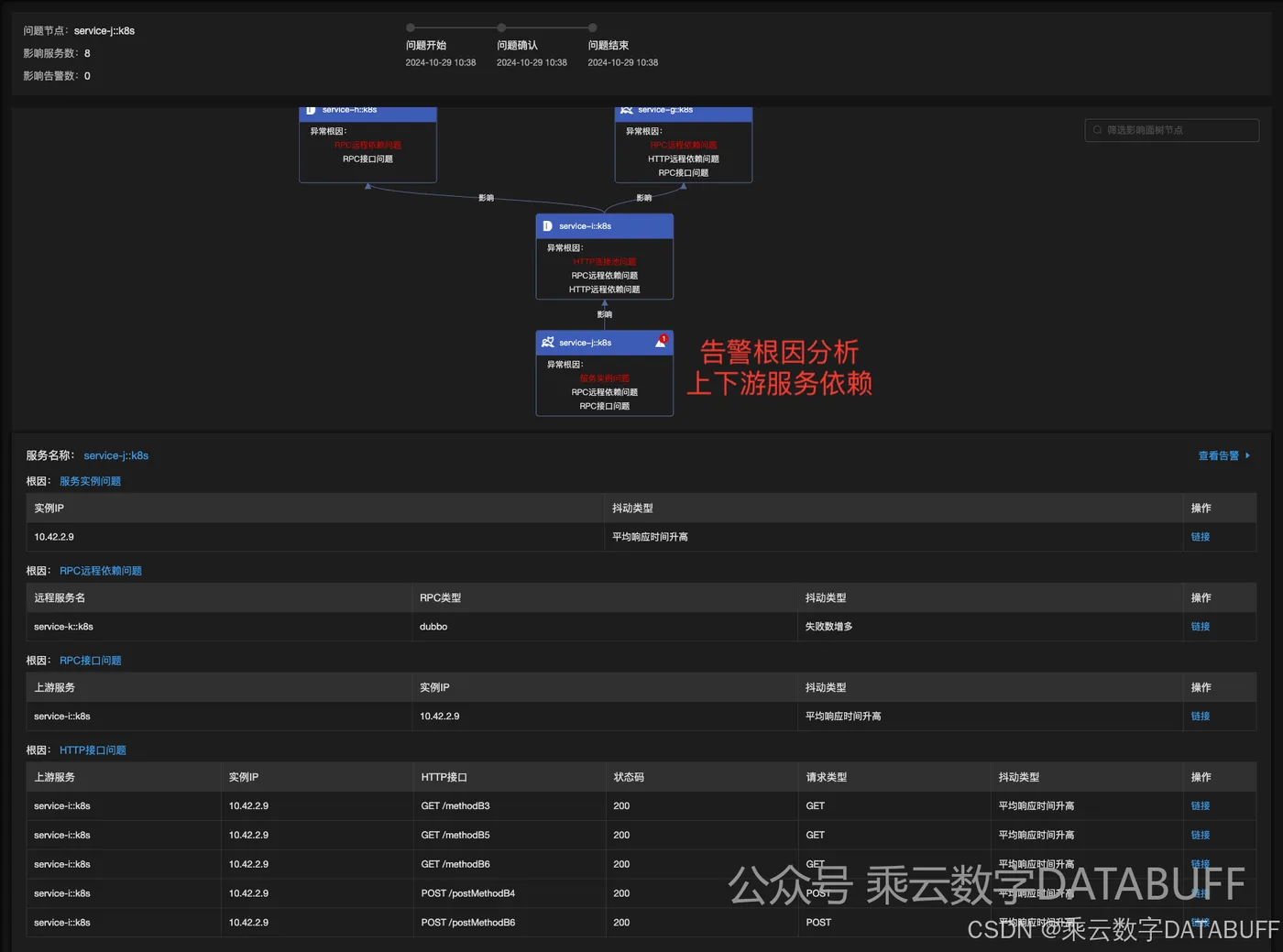Click red RPC远程依赖问题 in service-h node
The image size is (1283, 952).
367,146
